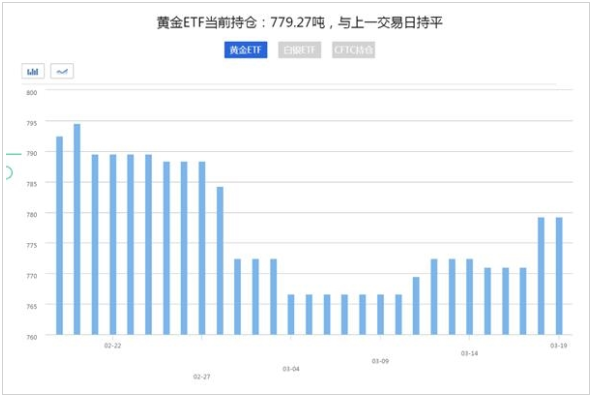This screenshot has height=396, width=594.
Task: Click the 03-09 date label
Action: coord(380,361)
